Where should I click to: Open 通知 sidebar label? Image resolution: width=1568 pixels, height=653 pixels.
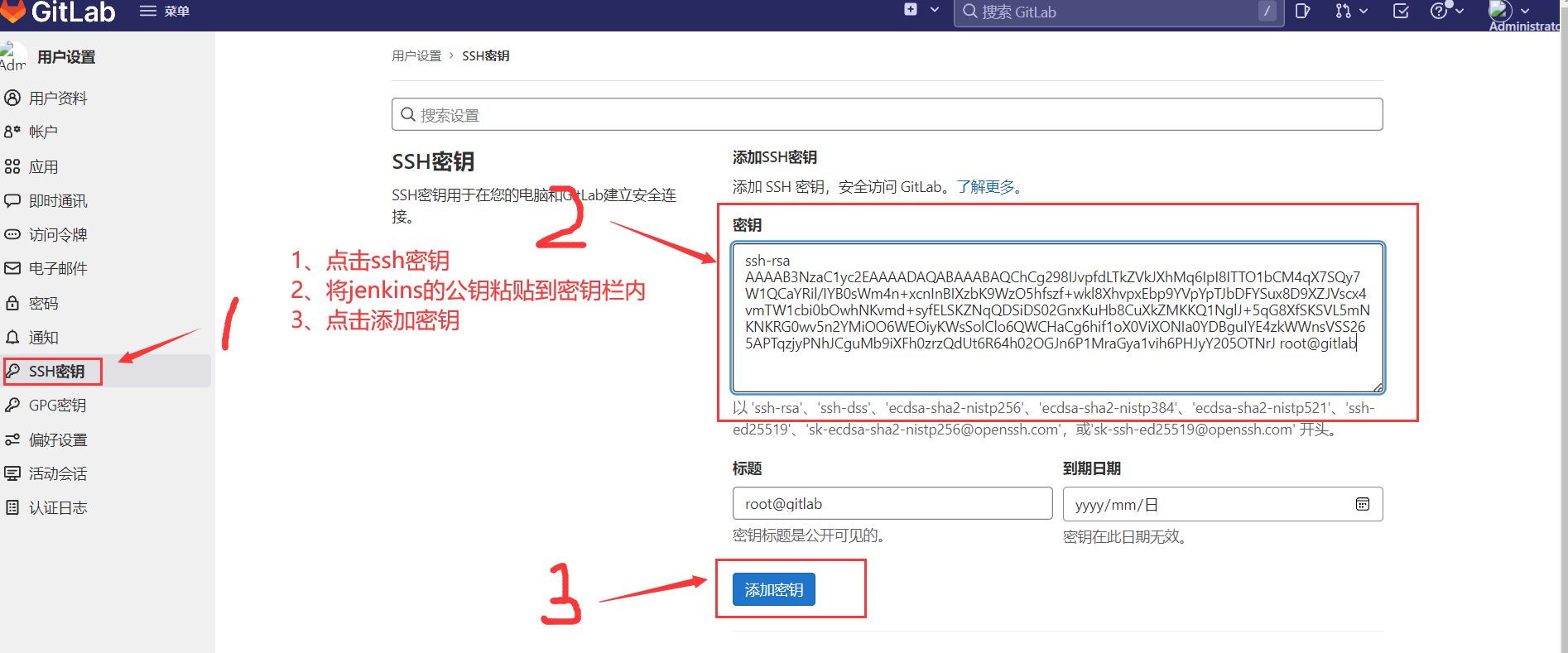pos(44,337)
